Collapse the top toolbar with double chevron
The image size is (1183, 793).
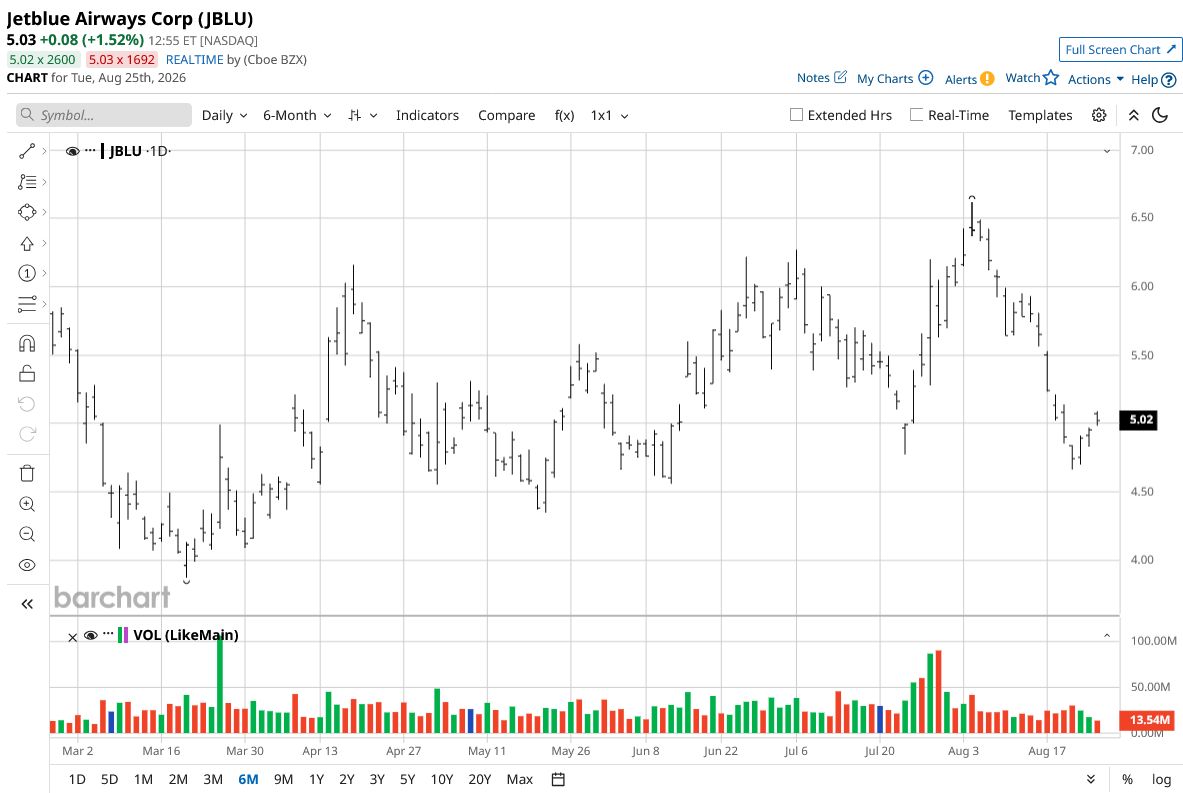click(x=1134, y=115)
